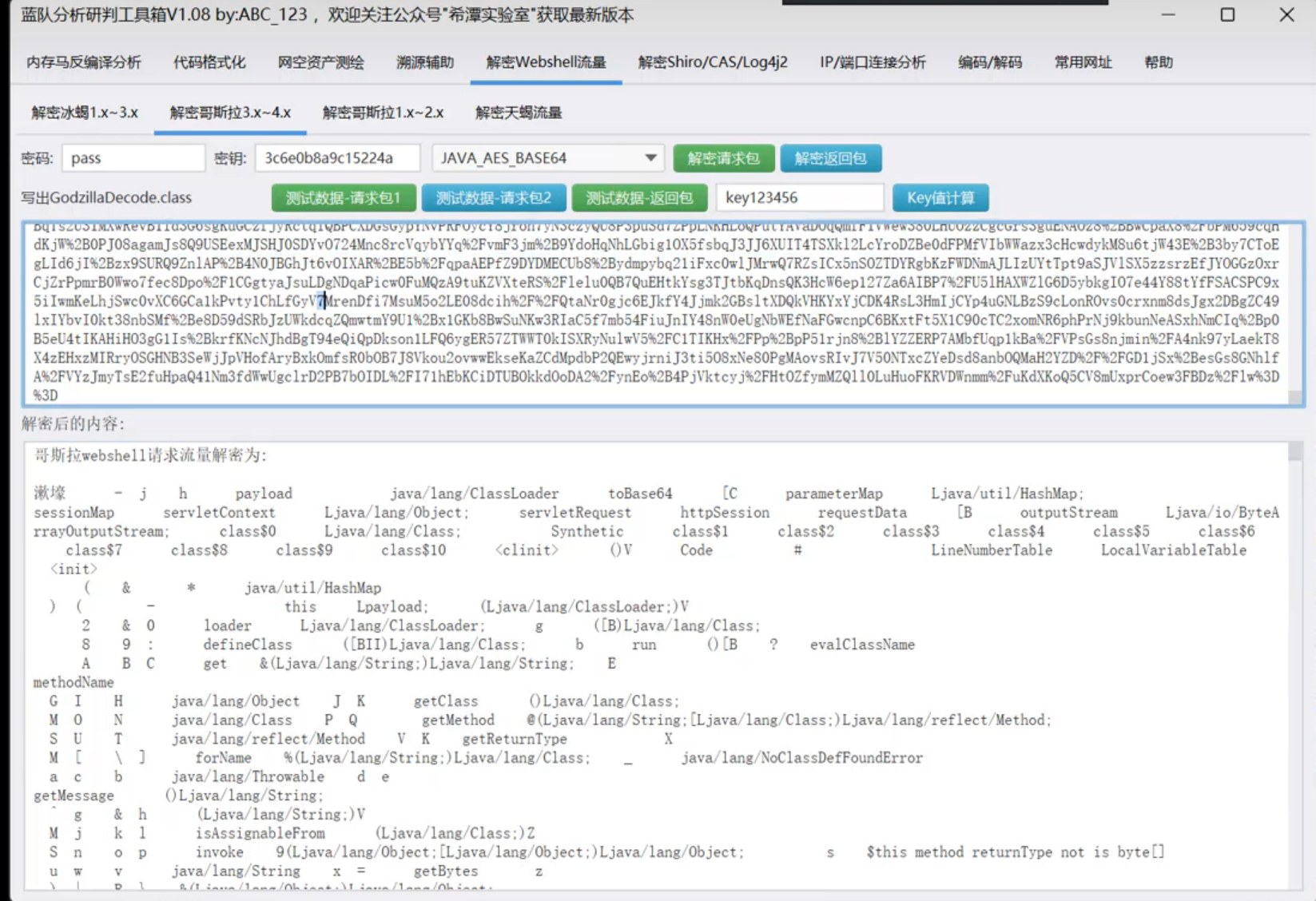1316x901 pixels.
Task: Focus the 密码 input field
Action: [133, 158]
